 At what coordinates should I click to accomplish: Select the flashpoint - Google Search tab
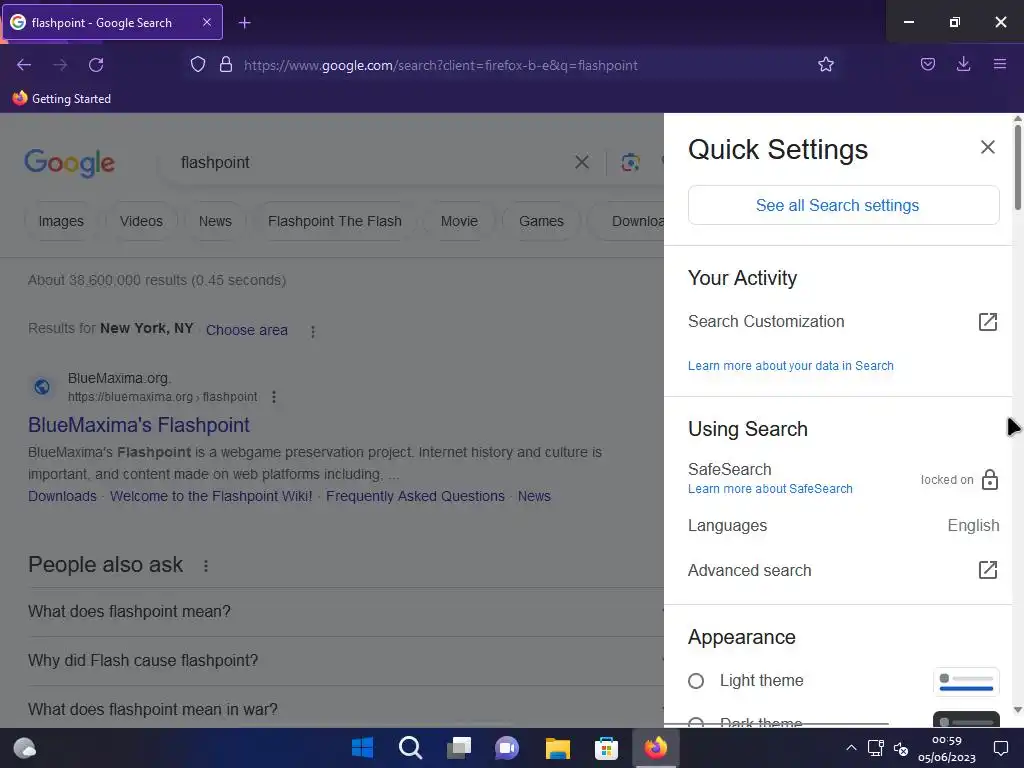tap(113, 22)
